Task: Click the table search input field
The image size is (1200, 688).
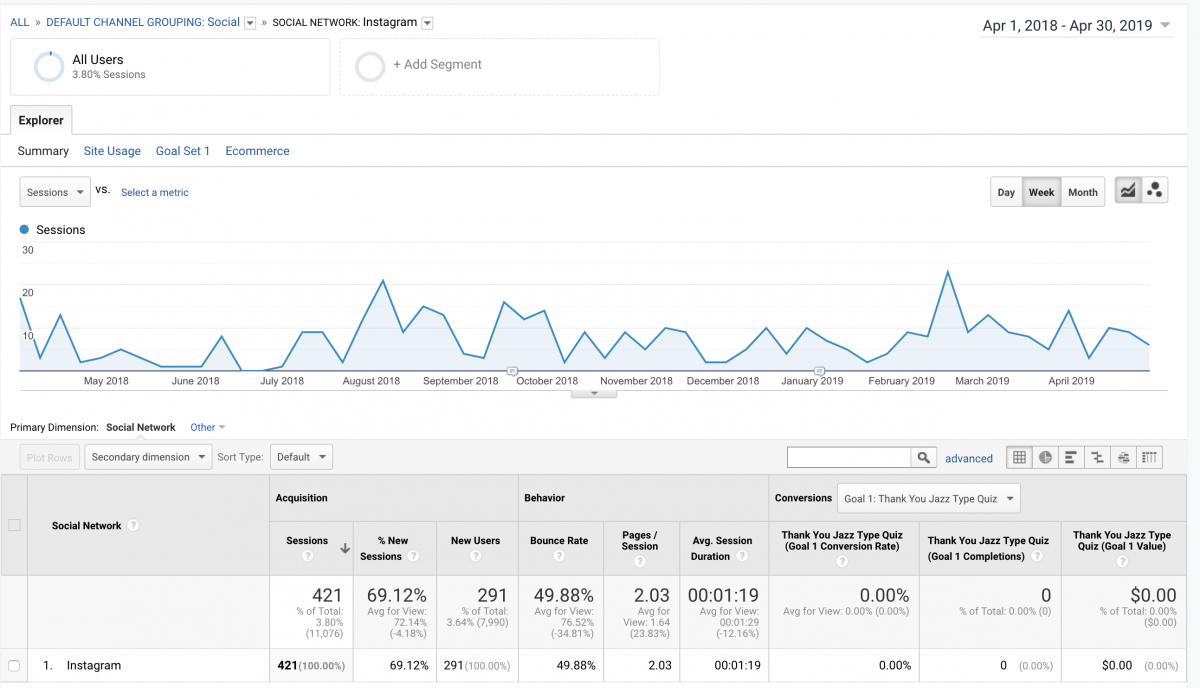Action: (x=848, y=458)
